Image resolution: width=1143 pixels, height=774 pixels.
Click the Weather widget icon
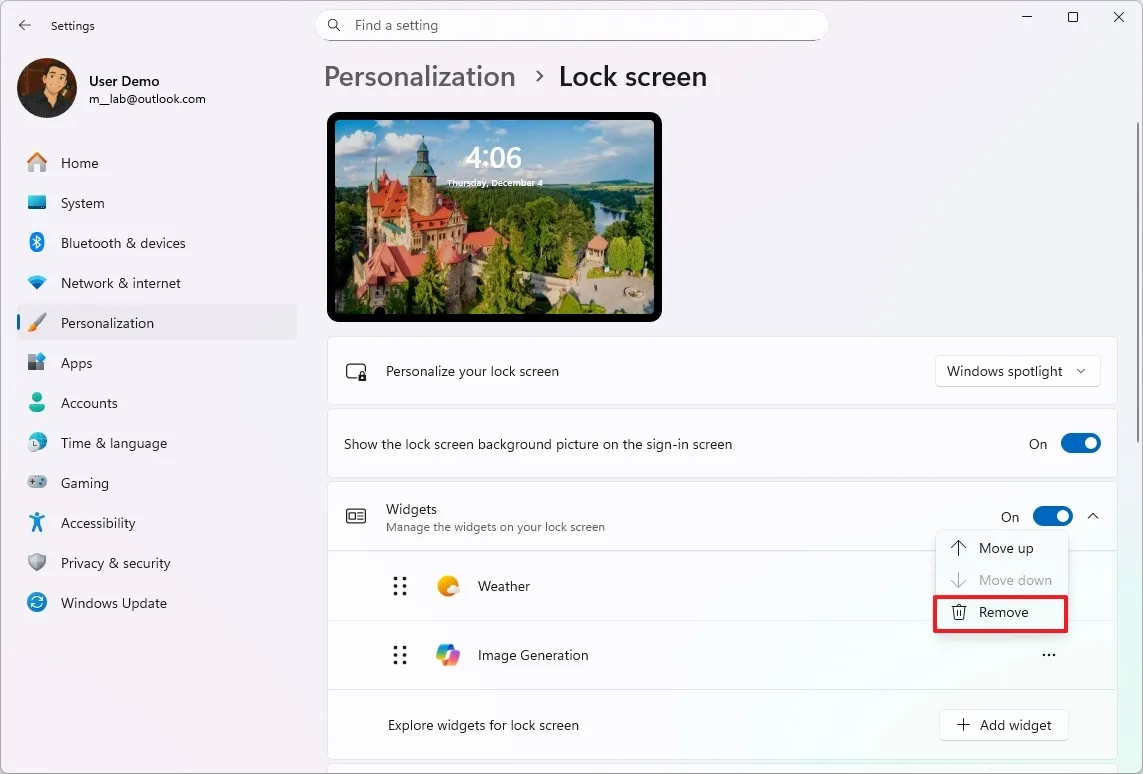coord(447,587)
